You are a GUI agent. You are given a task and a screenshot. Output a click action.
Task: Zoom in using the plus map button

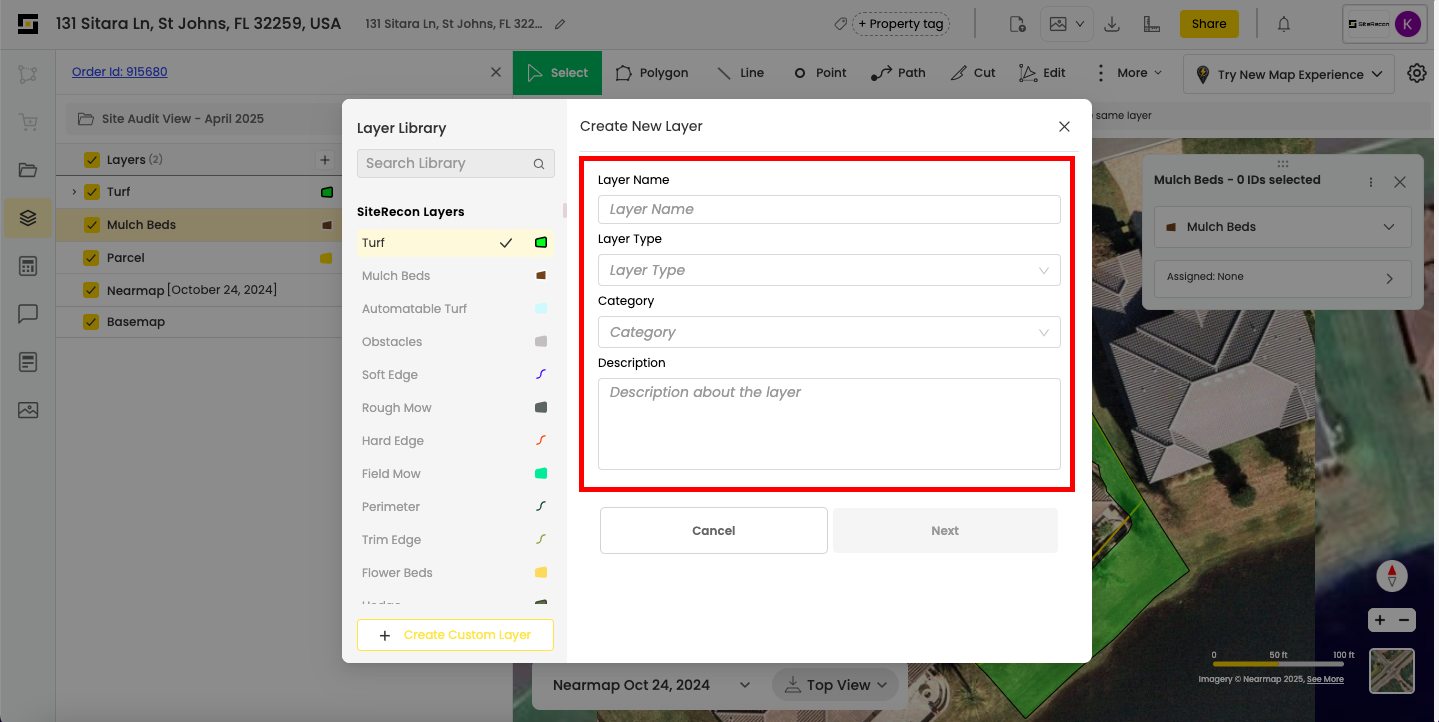[x=1380, y=620]
